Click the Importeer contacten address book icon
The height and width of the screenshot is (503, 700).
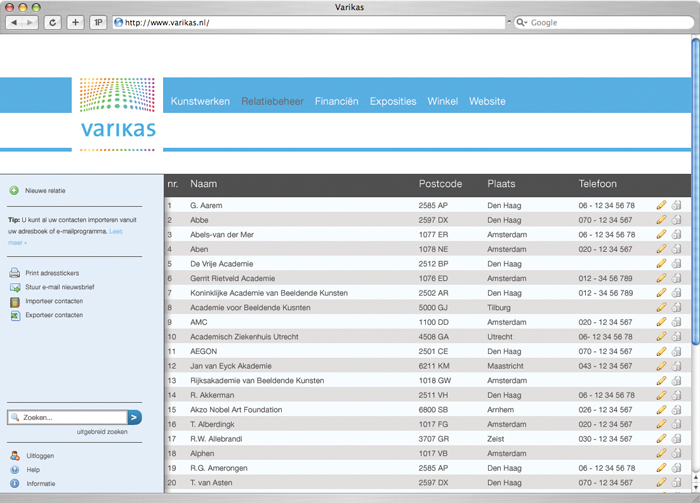[15, 301]
